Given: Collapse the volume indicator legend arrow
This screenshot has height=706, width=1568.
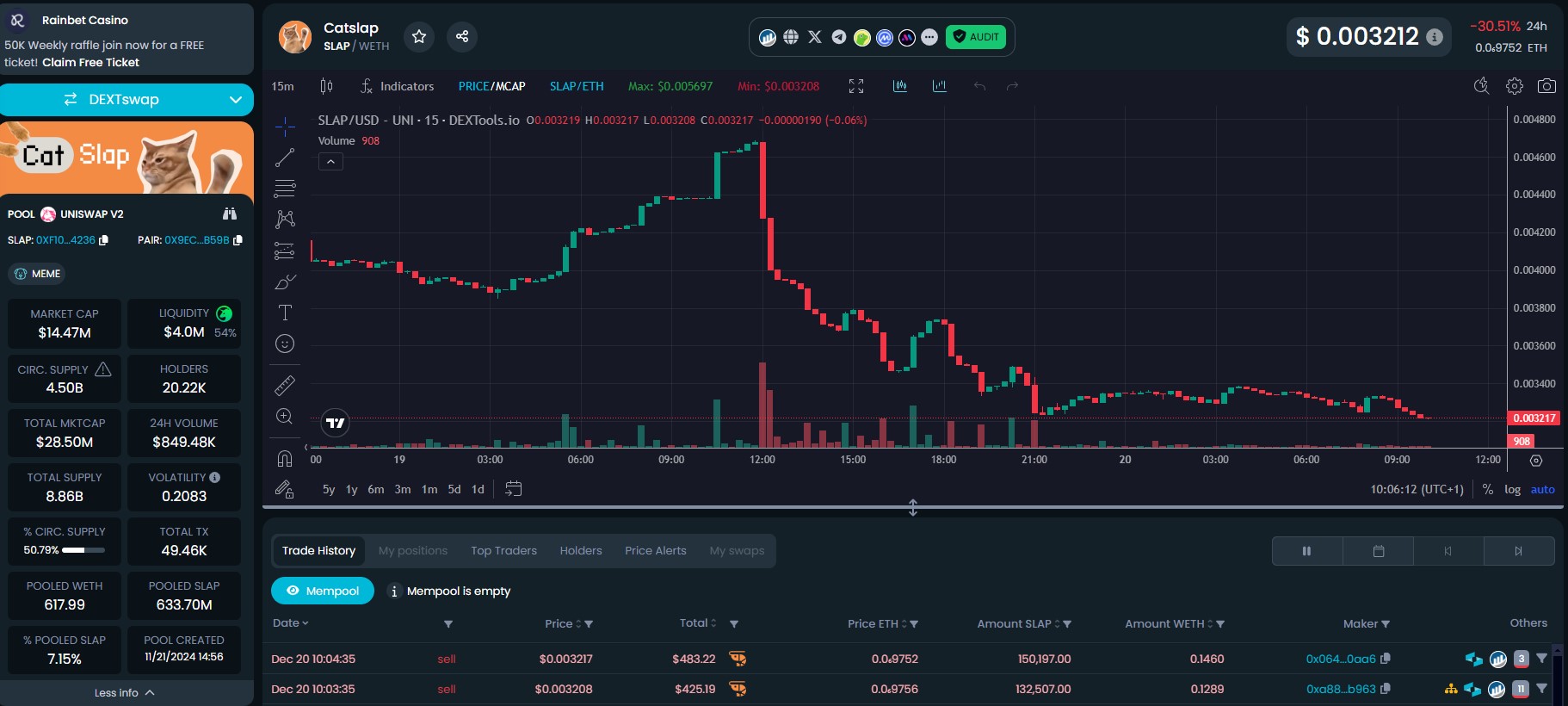Looking at the screenshot, I should pyautogui.click(x=330, y=161).
